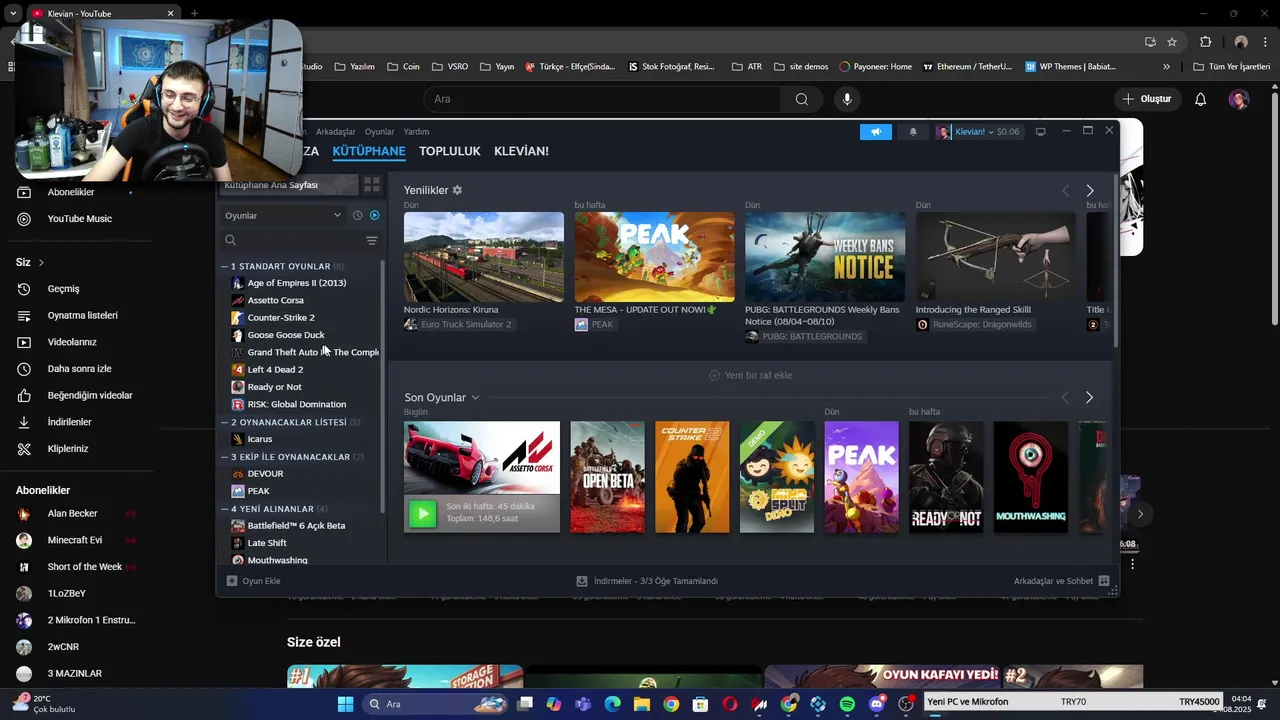Screen dimensions: 1280x720
Task: Click YouTube search magnifier button
Action: [x=801, y=99]
